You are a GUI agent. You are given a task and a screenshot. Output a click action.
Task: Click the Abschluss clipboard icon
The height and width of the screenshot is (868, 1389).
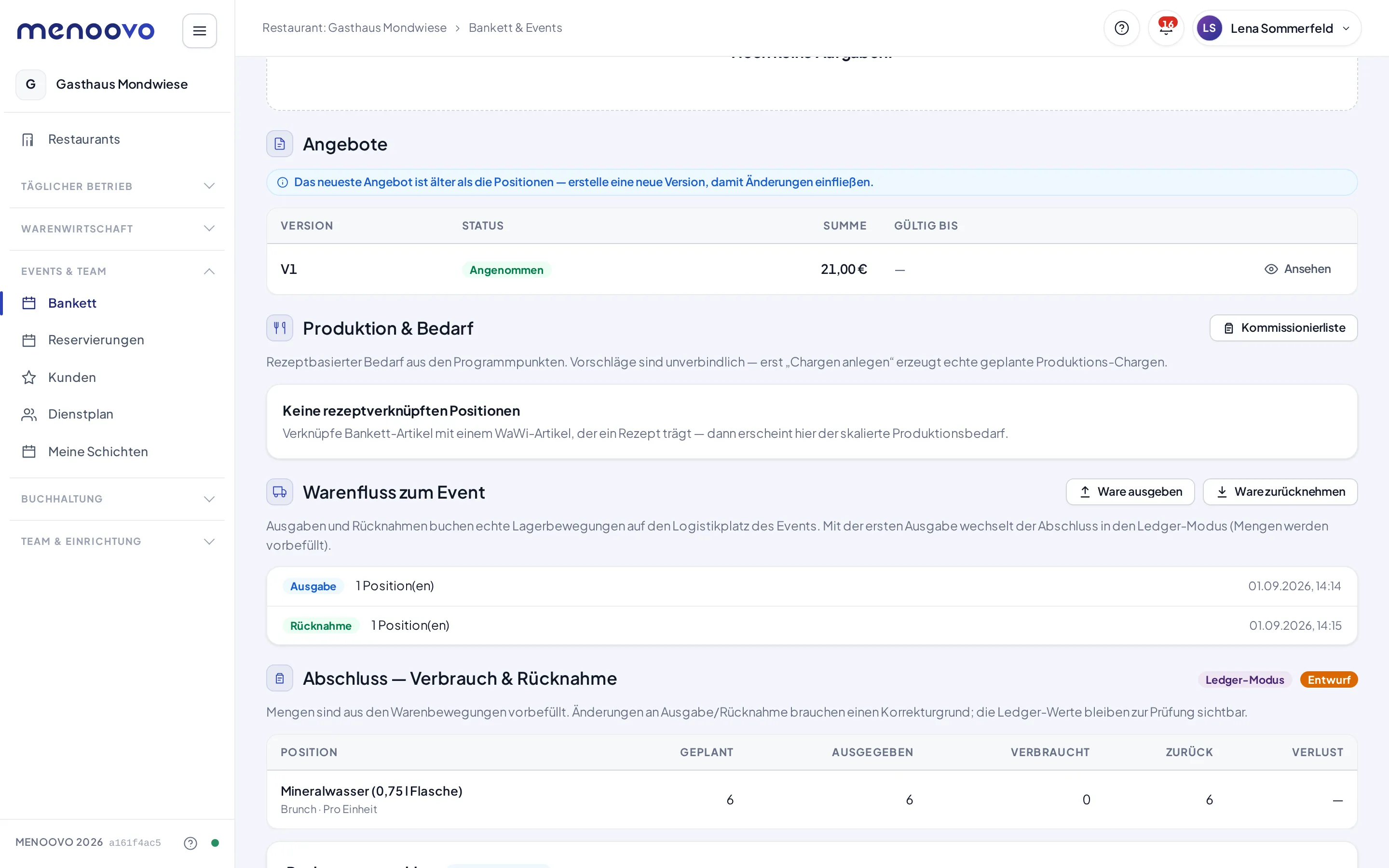(280, 678)
